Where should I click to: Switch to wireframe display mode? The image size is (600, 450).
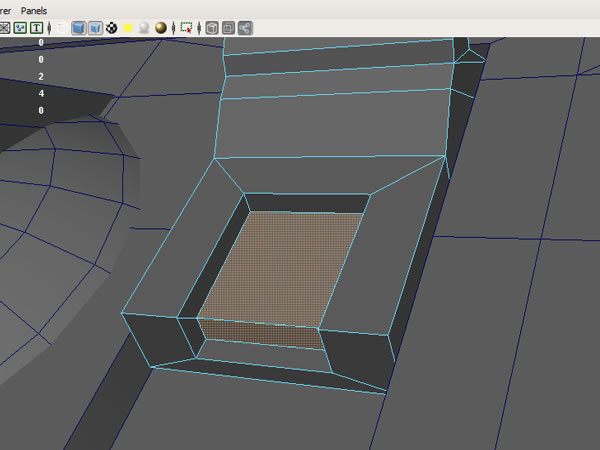[61, 27]
